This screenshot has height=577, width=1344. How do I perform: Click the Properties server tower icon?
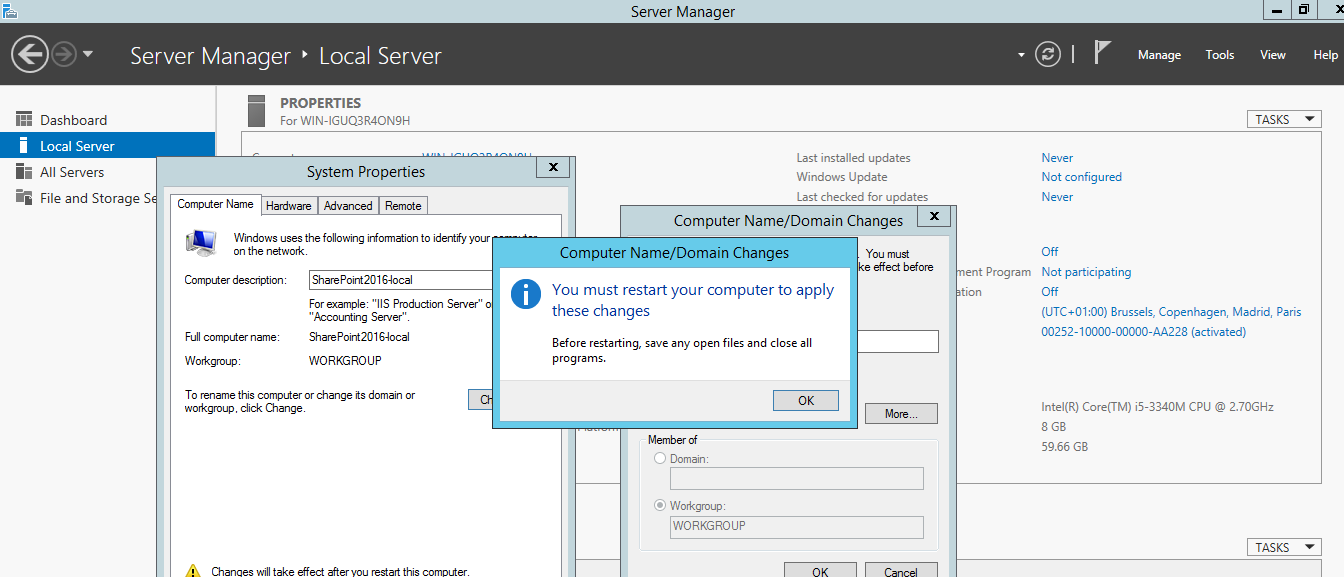(257, 110)
